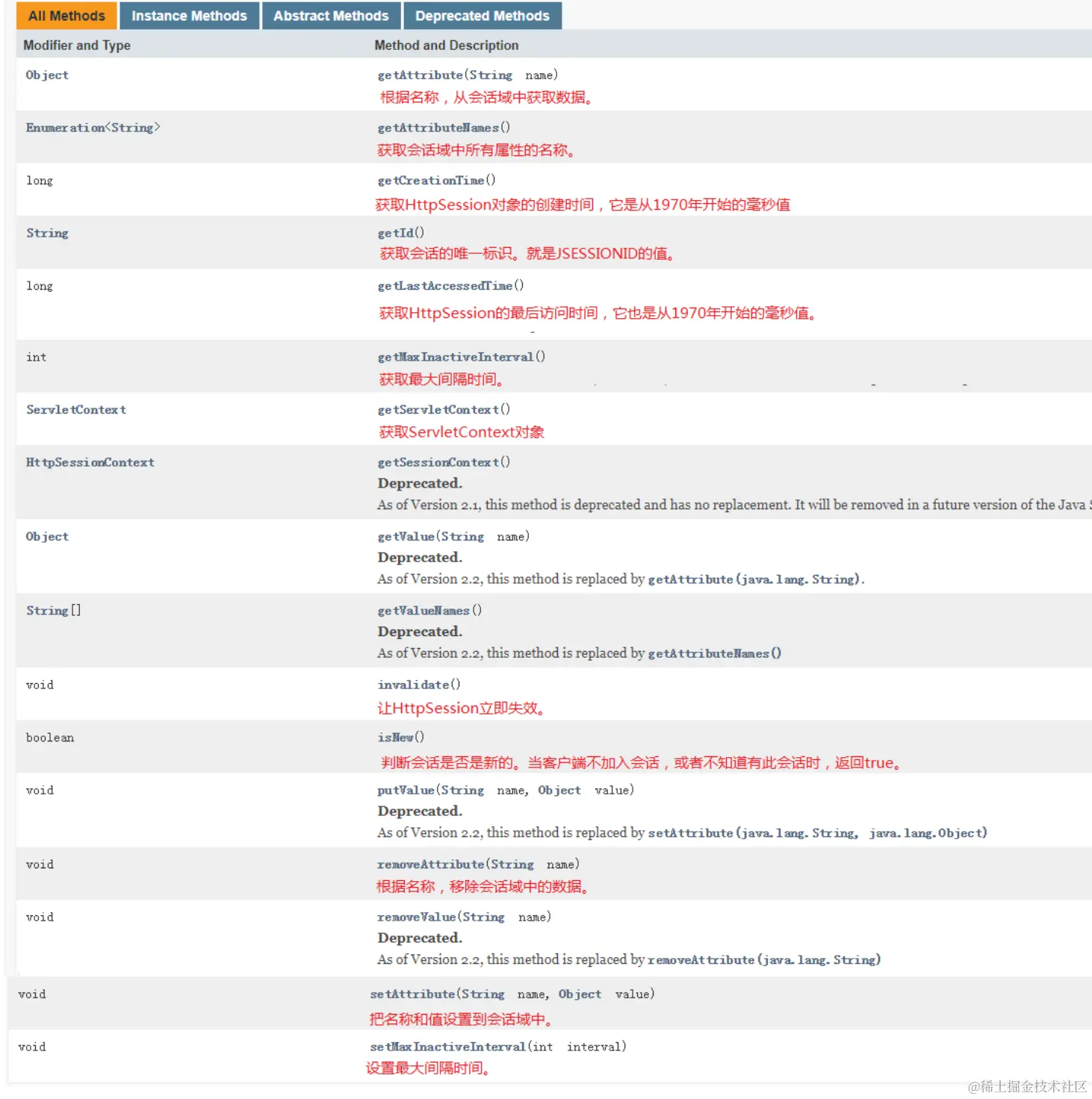The image size is (1092, 1099).
Task: Select the All Methods tab
Action: (x=66, y=16)
